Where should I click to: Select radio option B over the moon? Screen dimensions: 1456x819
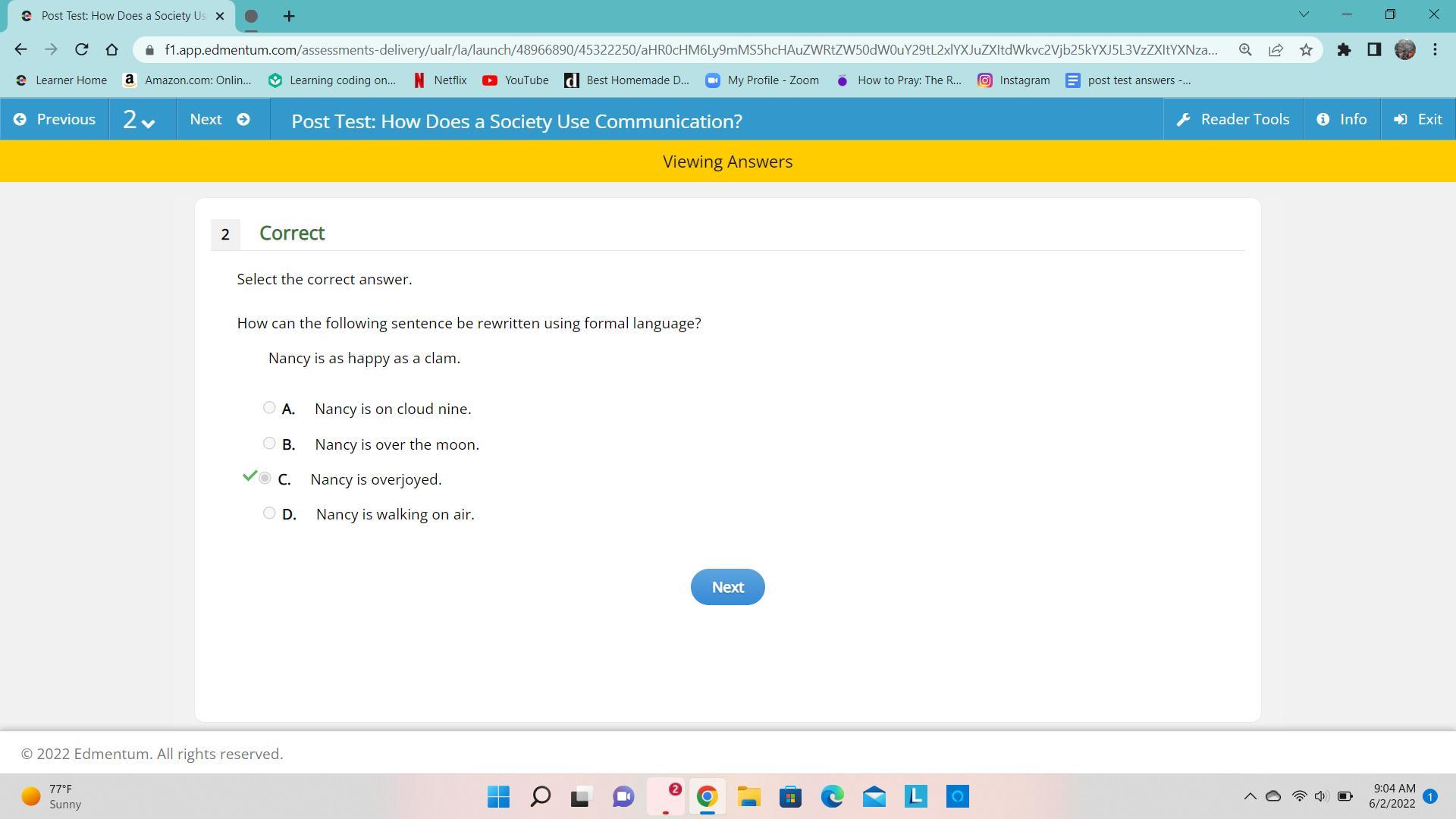pyautogui.click(x=269, y=444)
